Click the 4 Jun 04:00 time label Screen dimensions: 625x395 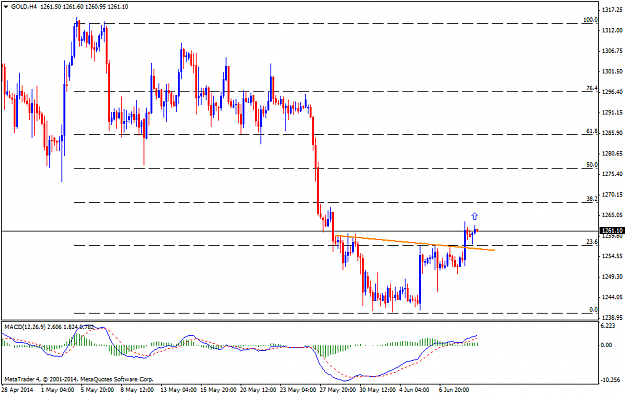pyautogui.click(x=415, y=389)
